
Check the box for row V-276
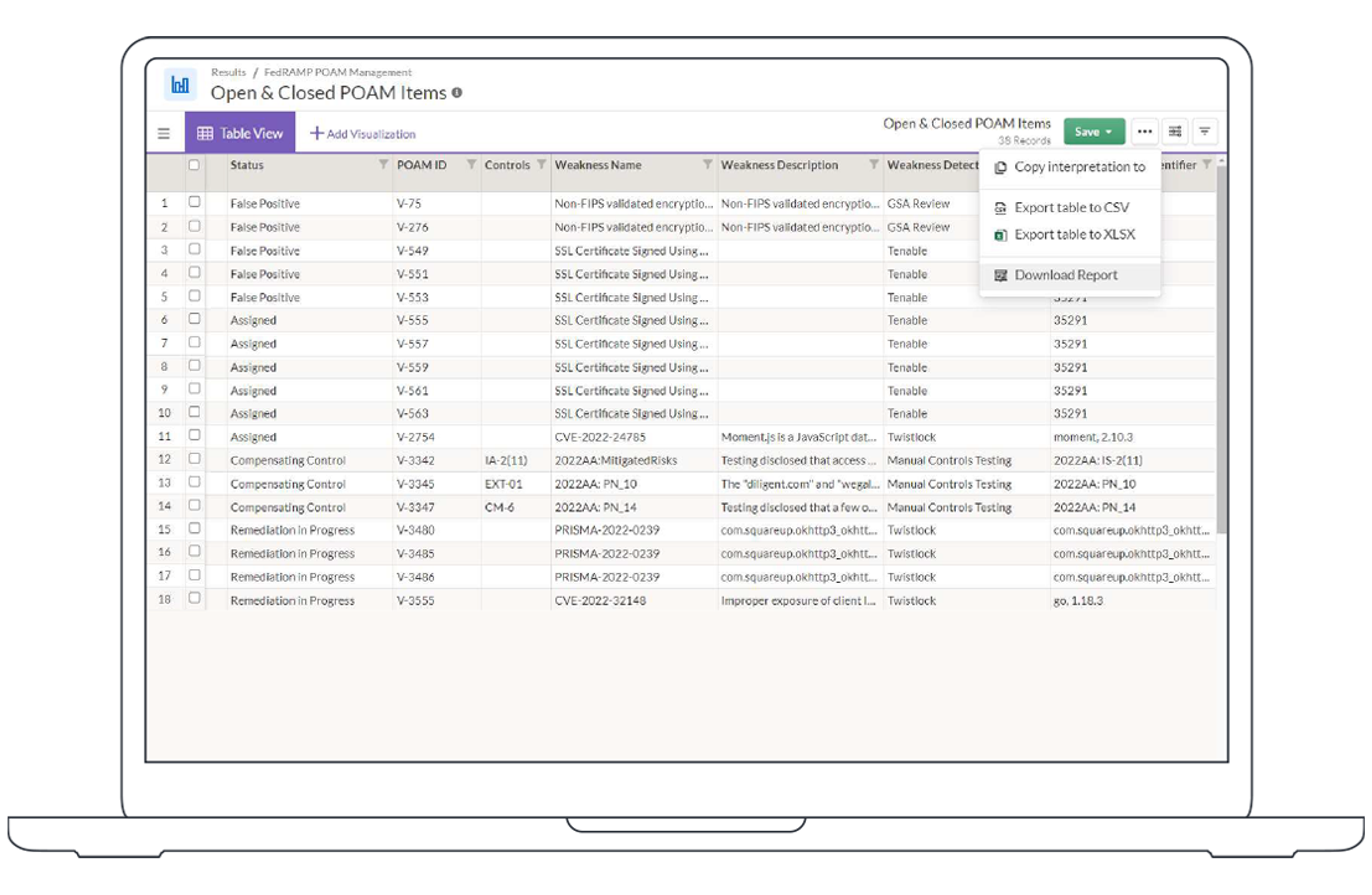(194, 226)
